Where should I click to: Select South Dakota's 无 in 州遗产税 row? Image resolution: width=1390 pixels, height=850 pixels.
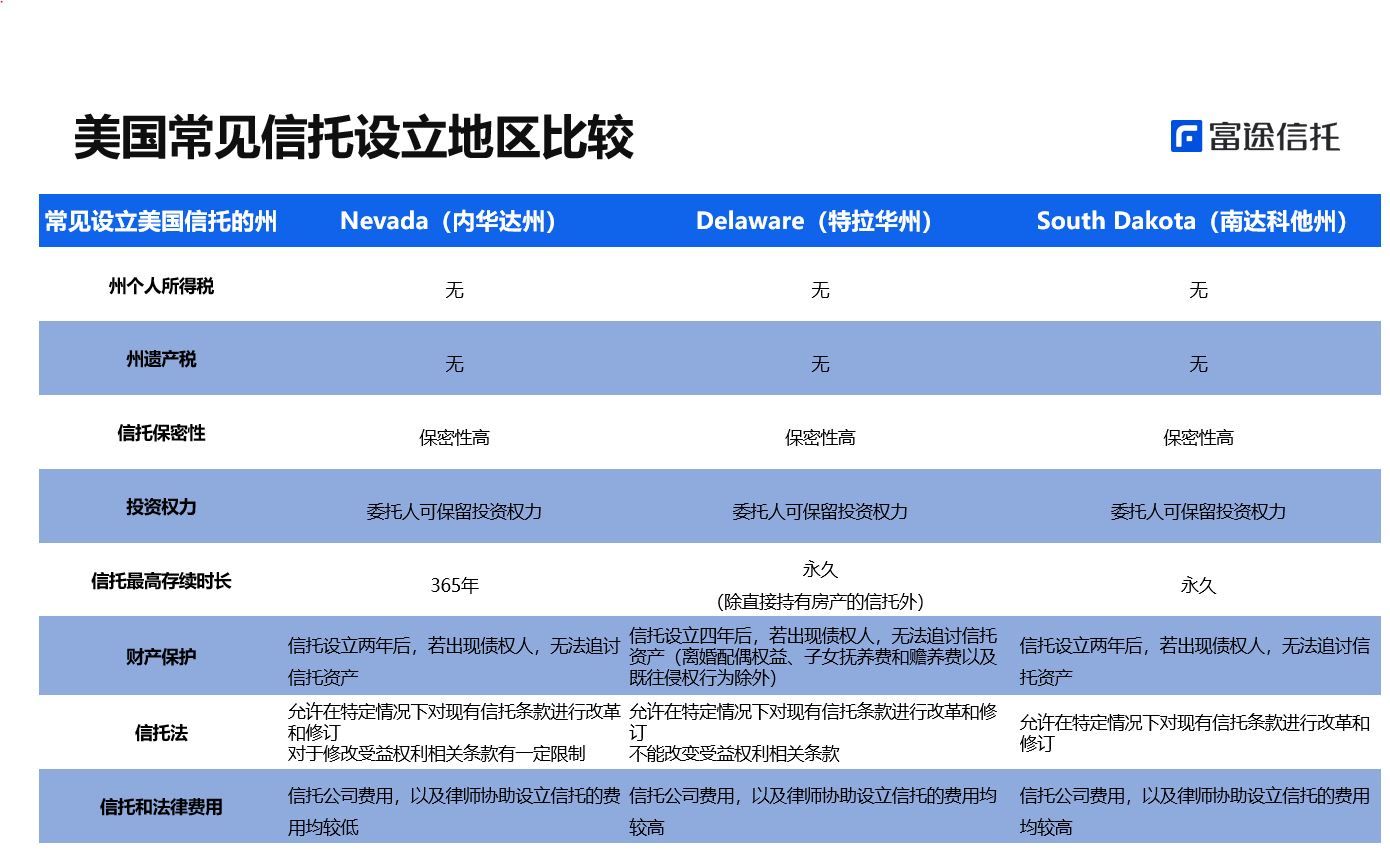1198,364
